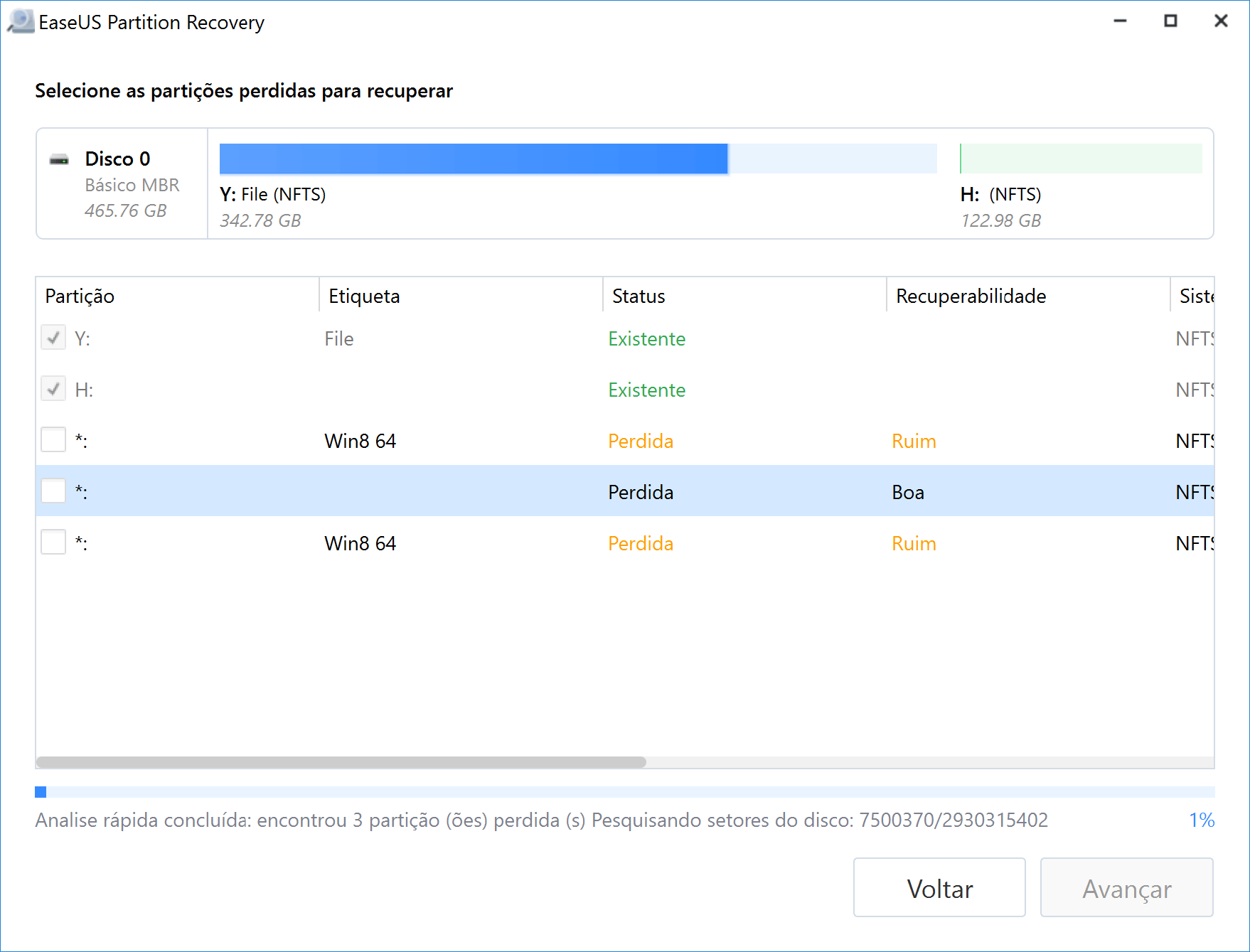Click Perdida status in the third row
Image resolution: width=1250 pixels, height=952 pixels.
click(640, 441)
